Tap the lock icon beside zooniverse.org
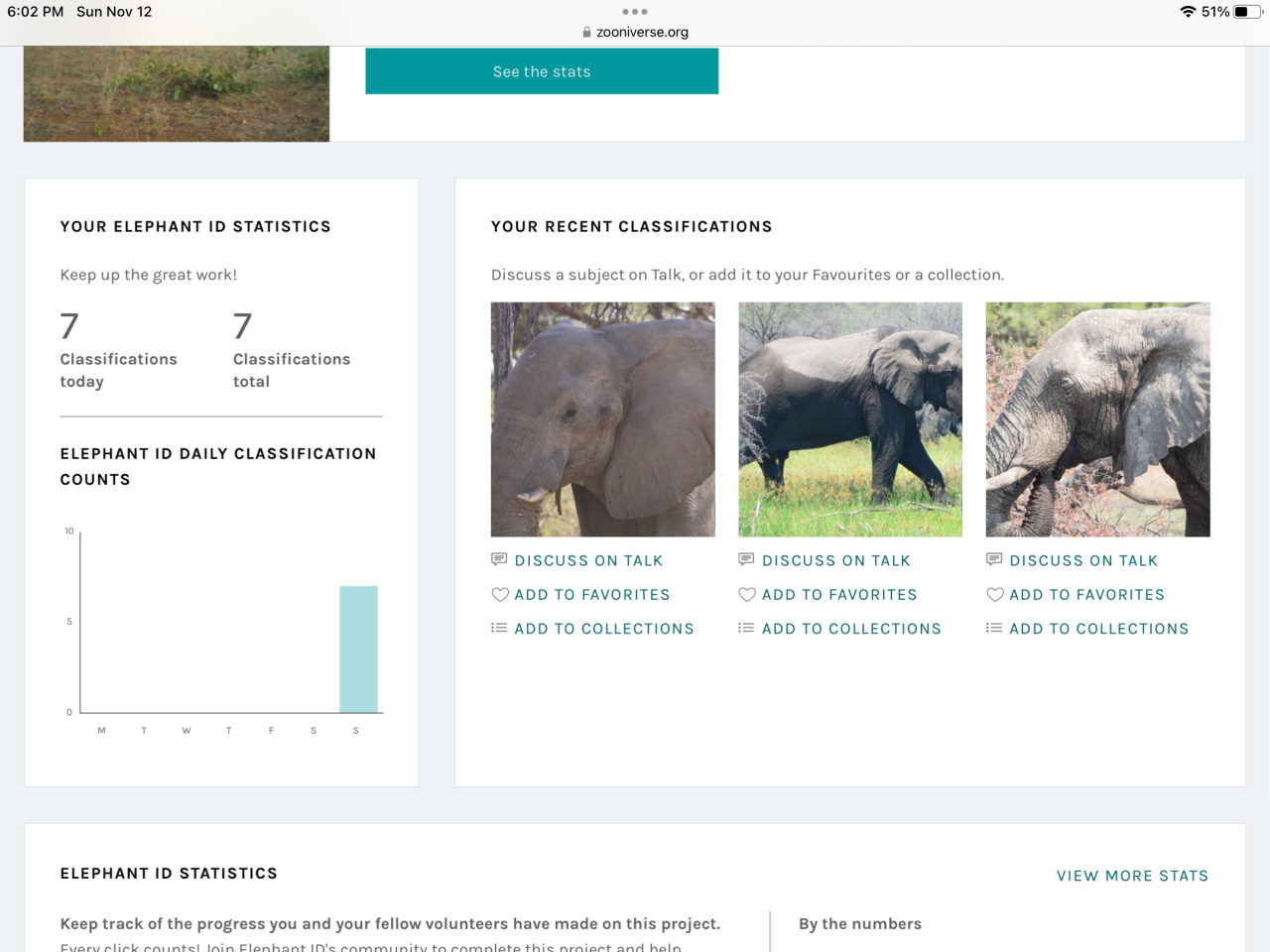 click(587, 32)
